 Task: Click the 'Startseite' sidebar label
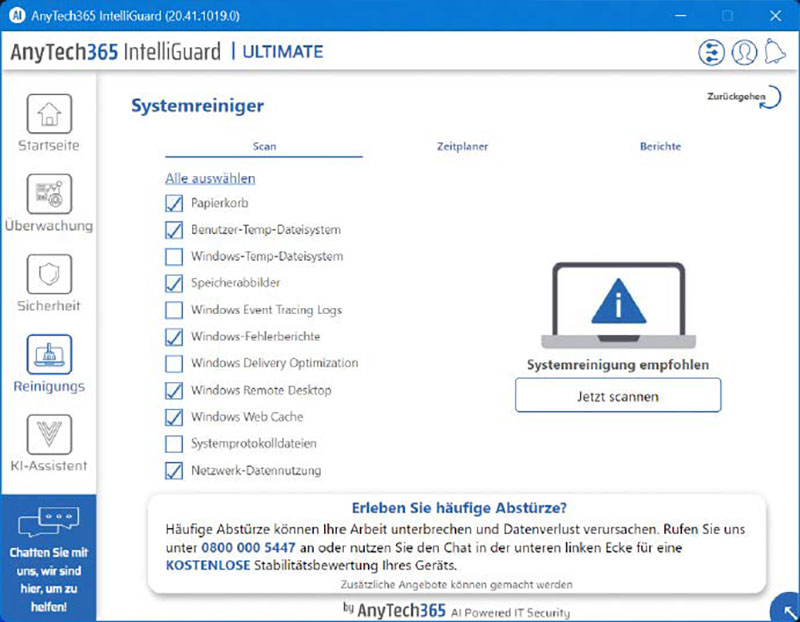click(x=49, y=145)
